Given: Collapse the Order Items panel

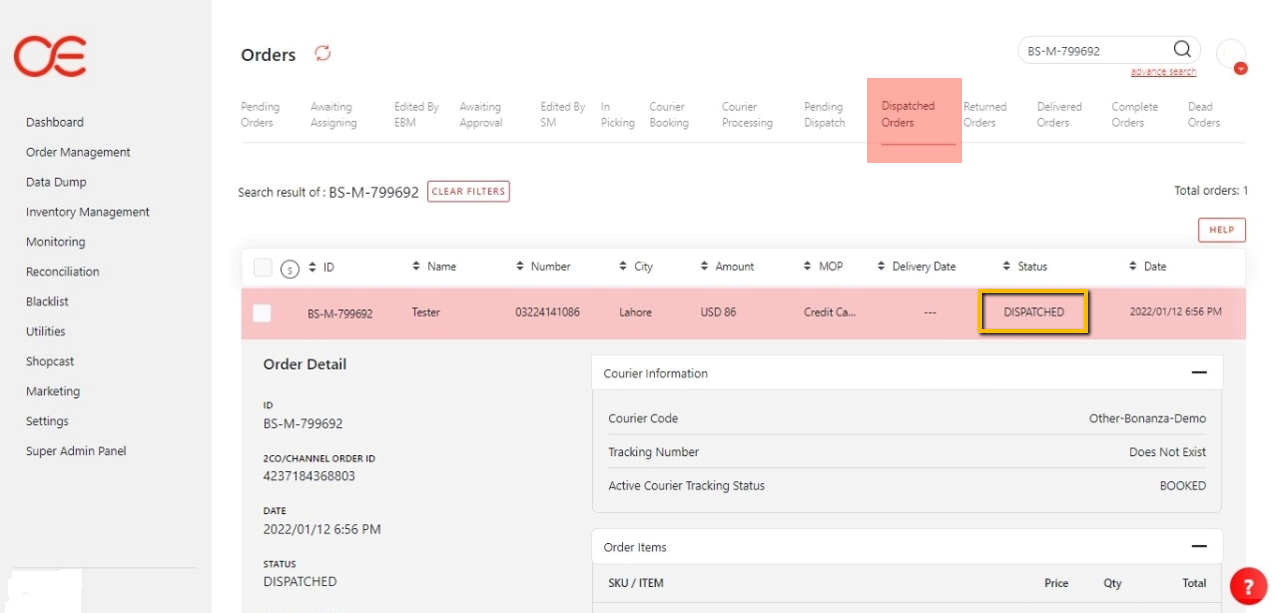Looking at the screenshot, I should pyautogui.click(x=1198, y=547).
